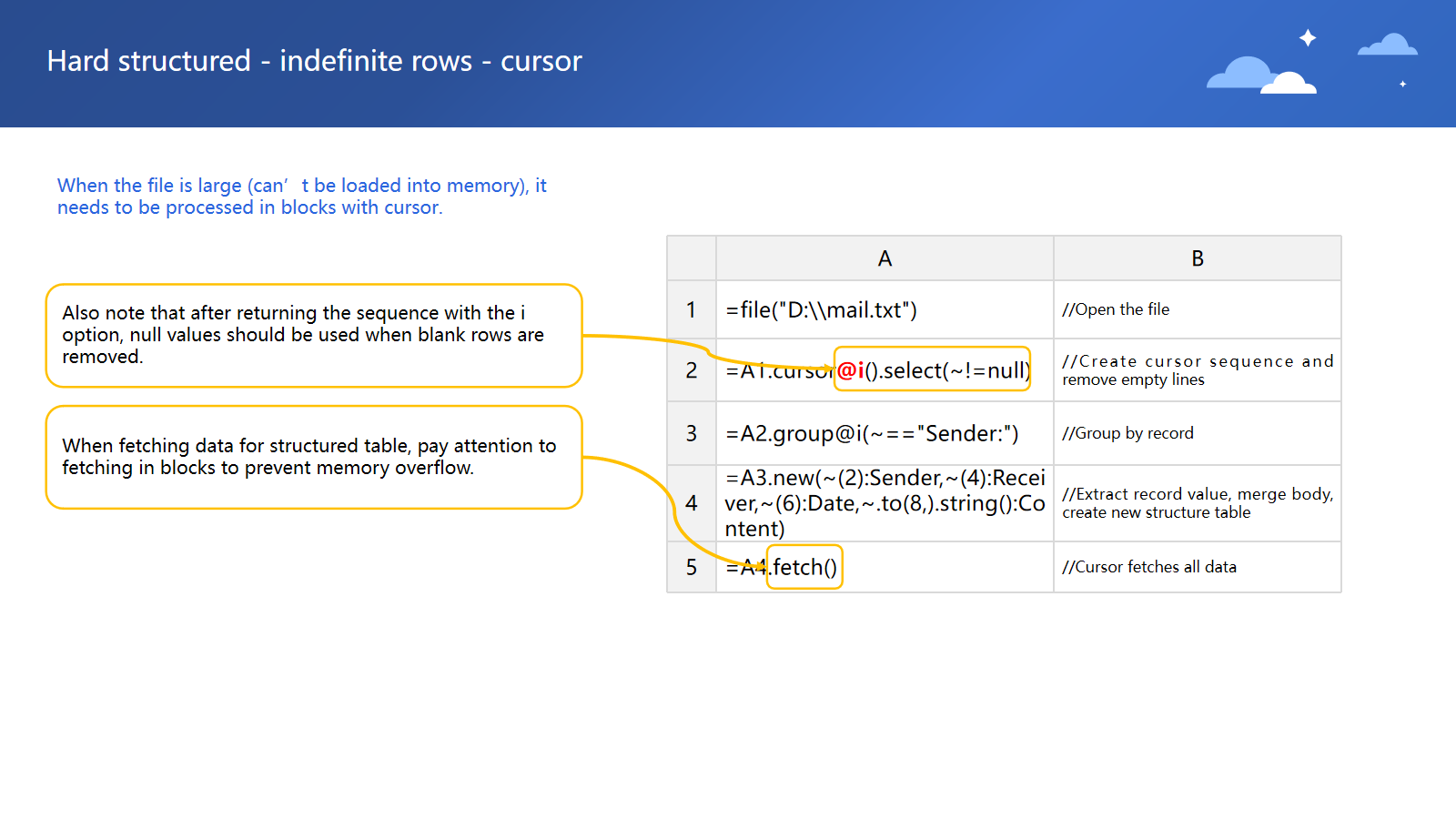Select row header 1 in the table

[x=692, y=310]
